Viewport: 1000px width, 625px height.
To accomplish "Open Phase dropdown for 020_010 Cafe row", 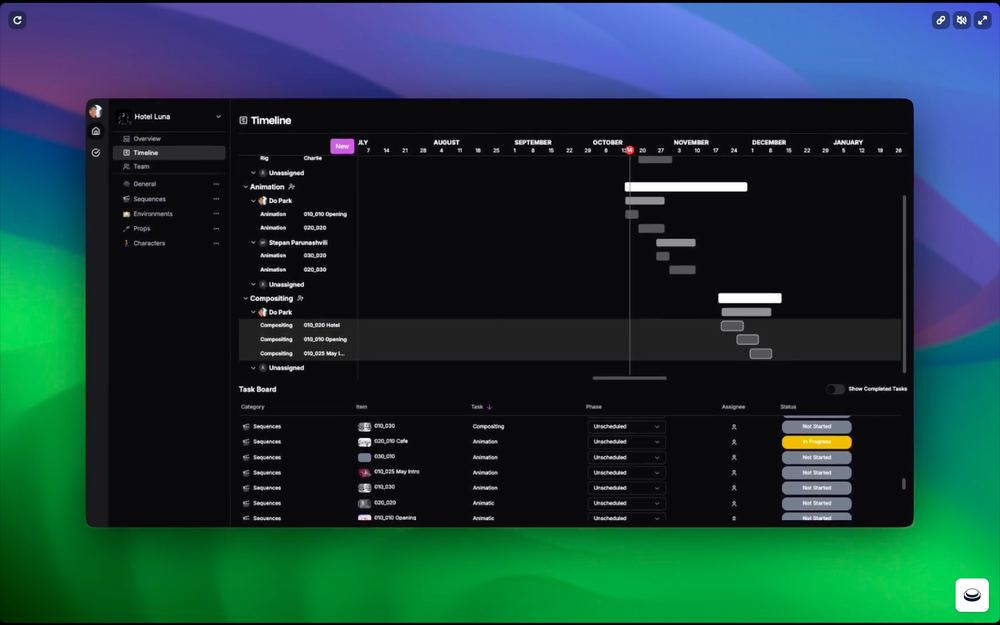I will 626,442.
